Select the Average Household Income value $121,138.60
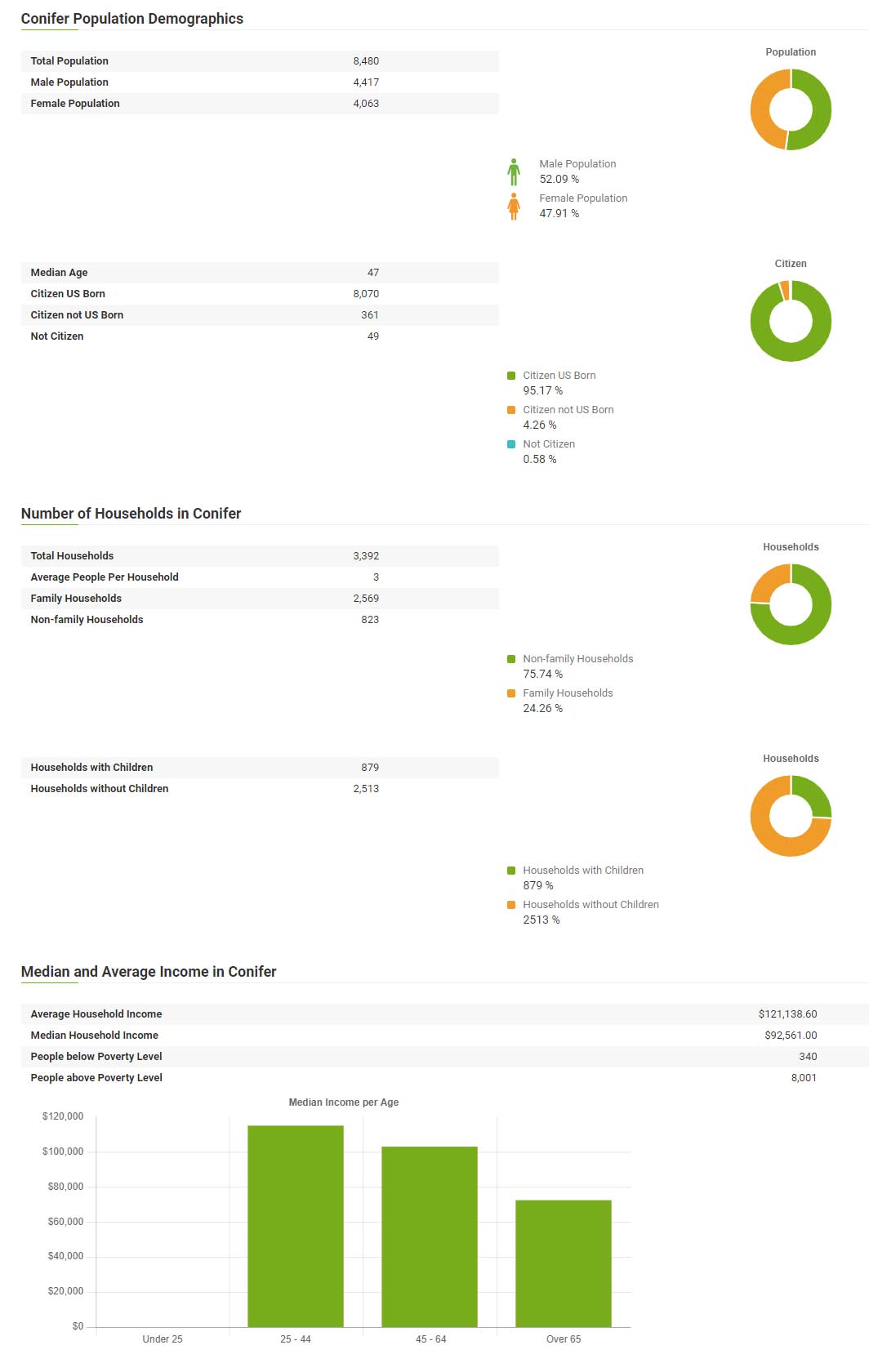The width and height of the screenshot is (869, 1372). click(787, 1014)
